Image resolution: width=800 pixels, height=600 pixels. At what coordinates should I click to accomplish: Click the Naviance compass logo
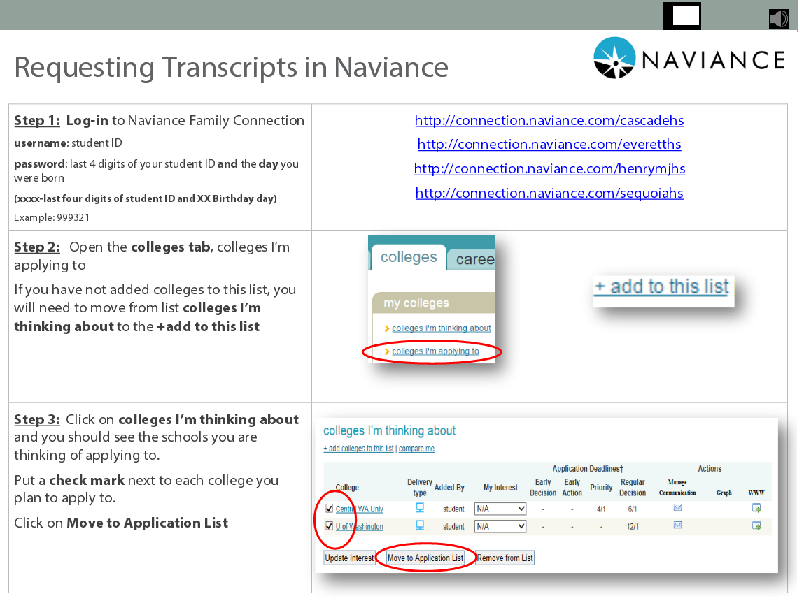[614, 58]
